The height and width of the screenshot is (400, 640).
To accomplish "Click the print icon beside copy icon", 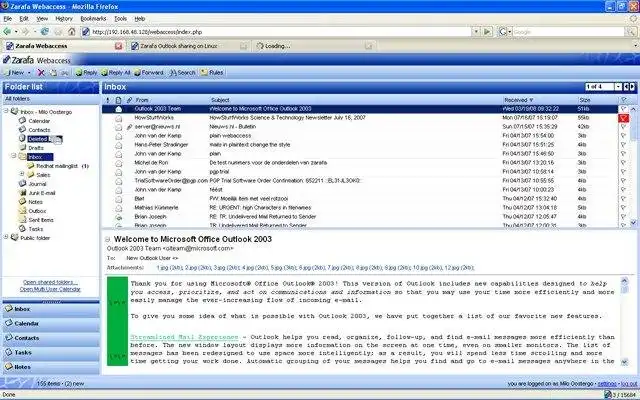I will pyautogui.click(x=65, y=73).
